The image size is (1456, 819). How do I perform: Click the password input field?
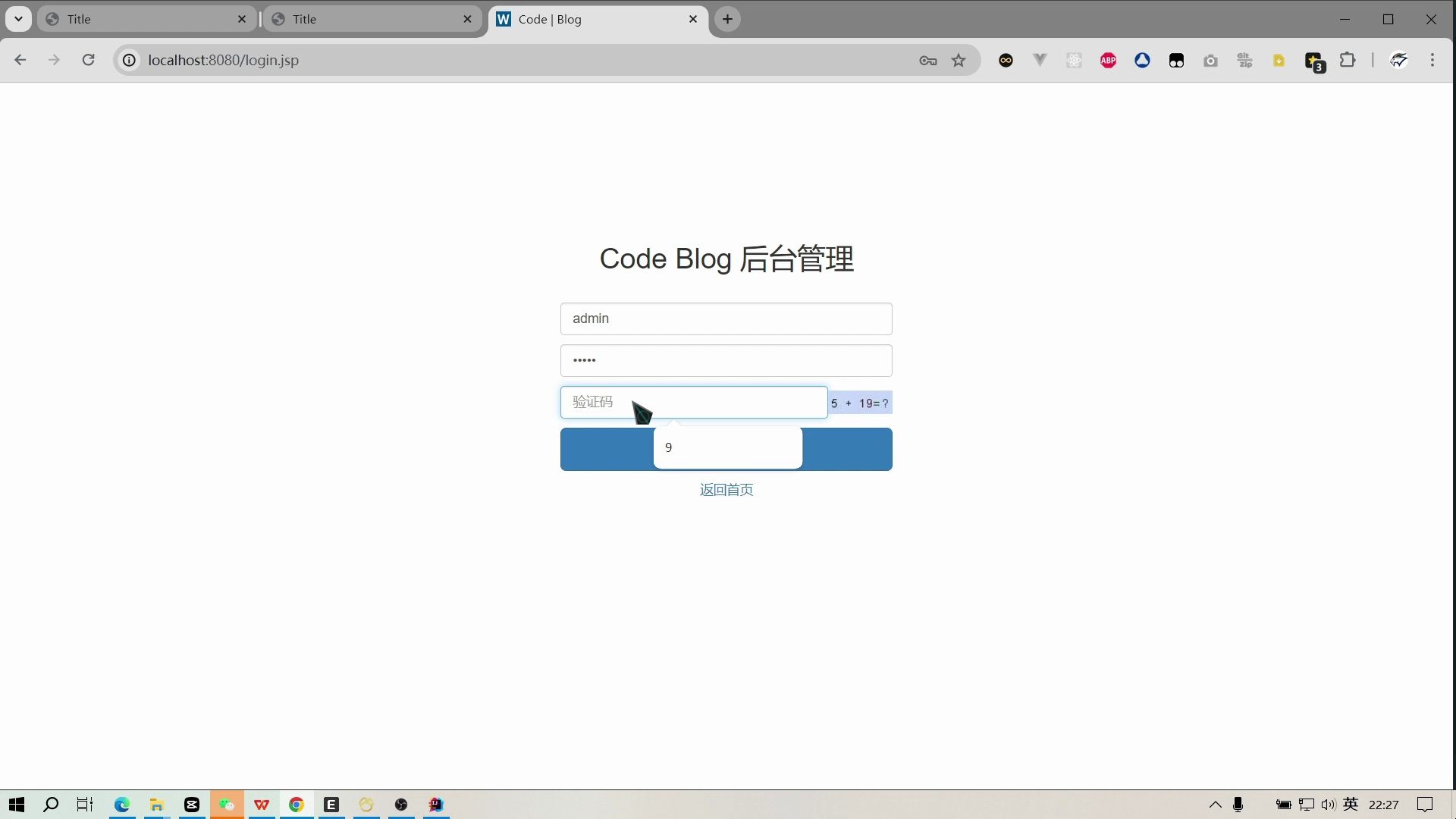pos(726,360)
